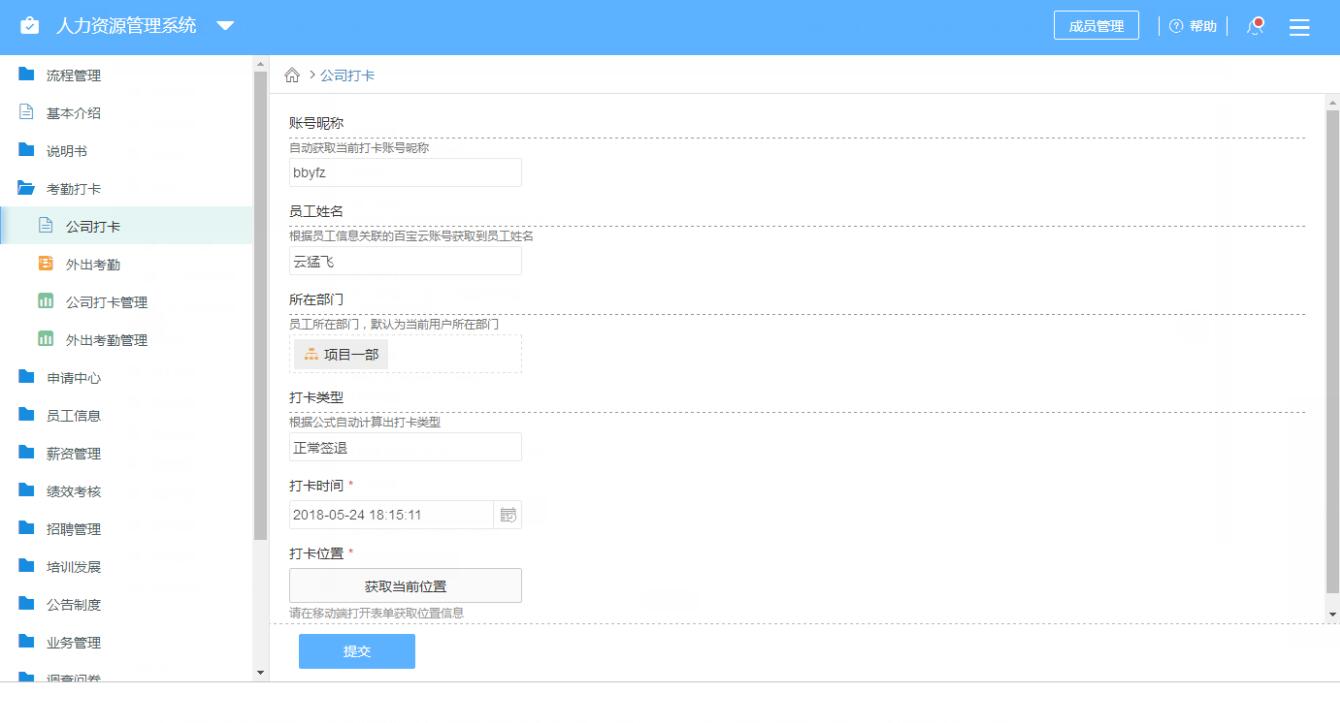
Task: Click the 说明书 folder icon
Action: tap(28, 151)
